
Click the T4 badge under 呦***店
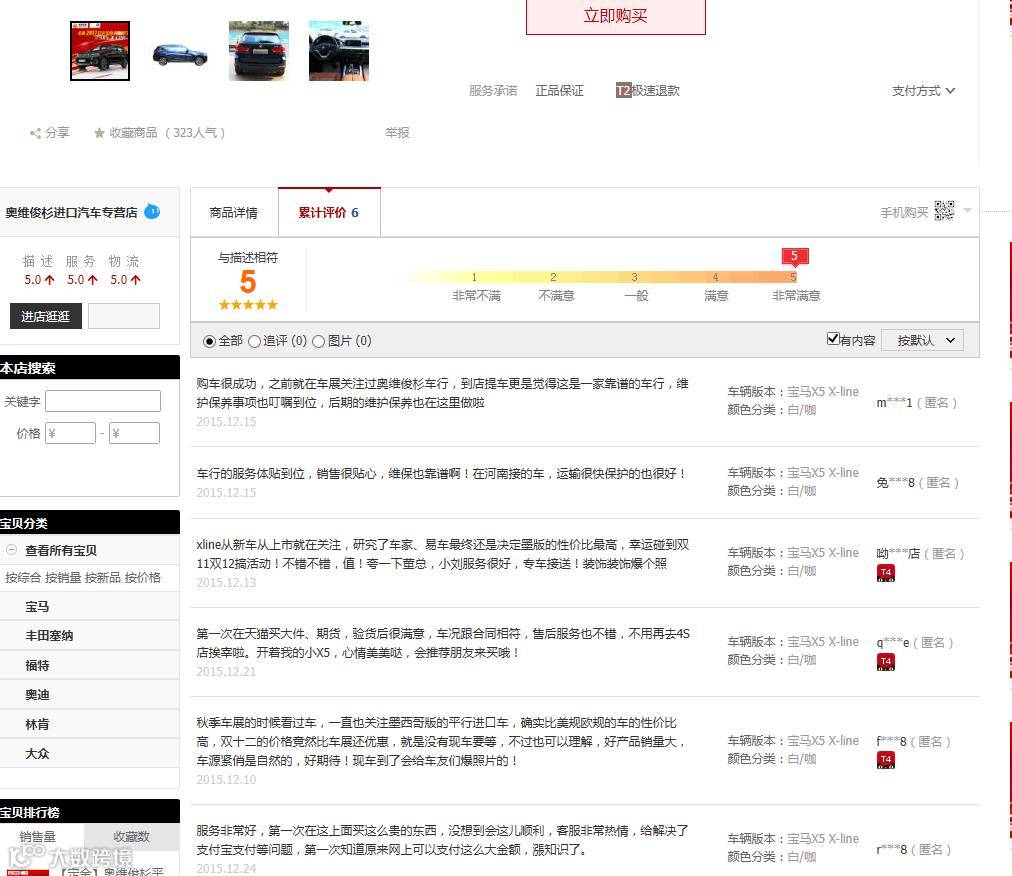click(886, 573)
